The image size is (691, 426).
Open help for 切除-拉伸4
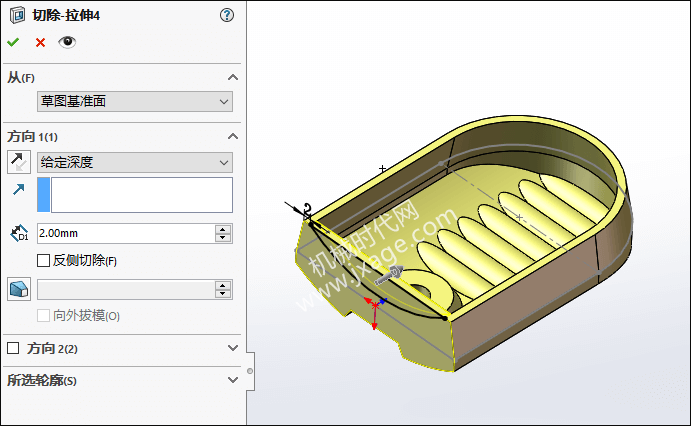(227, 15)
